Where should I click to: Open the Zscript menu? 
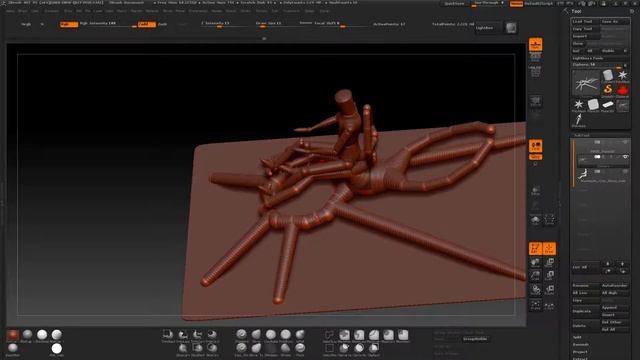click(325, 11)
